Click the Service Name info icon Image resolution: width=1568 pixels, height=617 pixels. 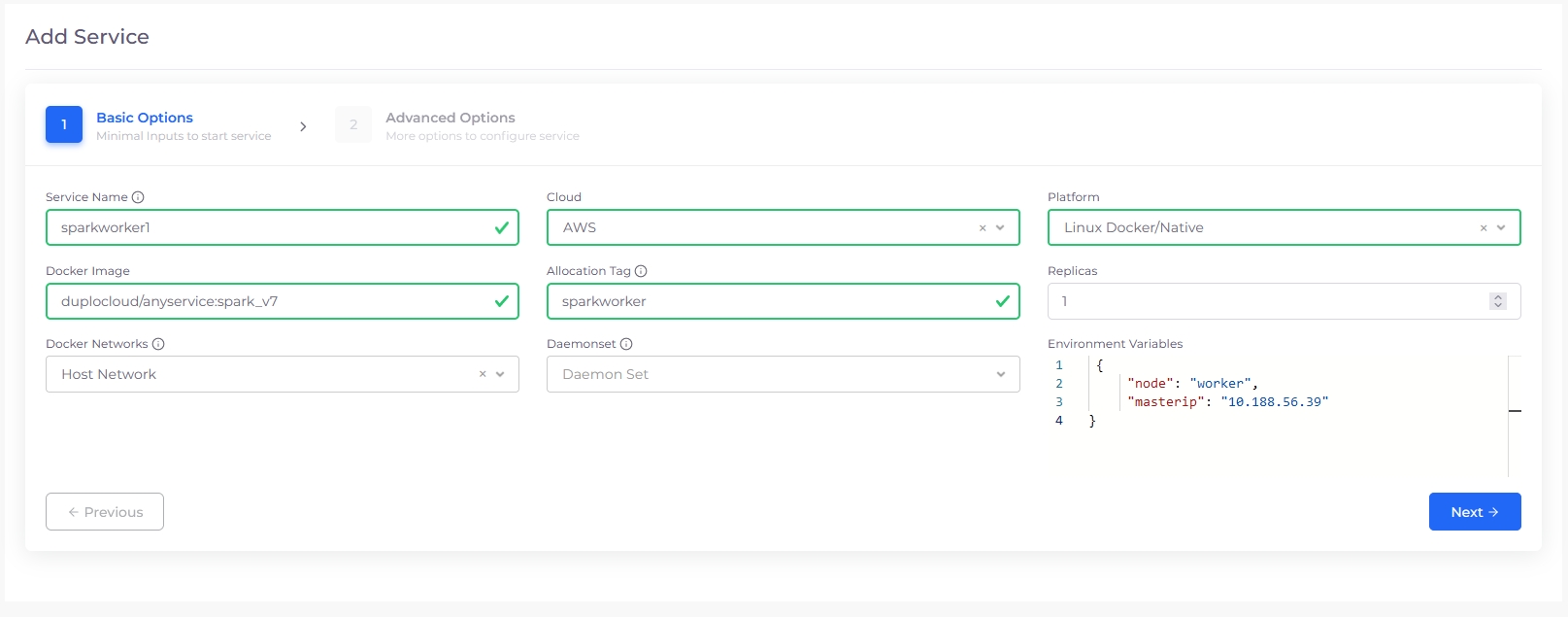(x=138, y=197)
